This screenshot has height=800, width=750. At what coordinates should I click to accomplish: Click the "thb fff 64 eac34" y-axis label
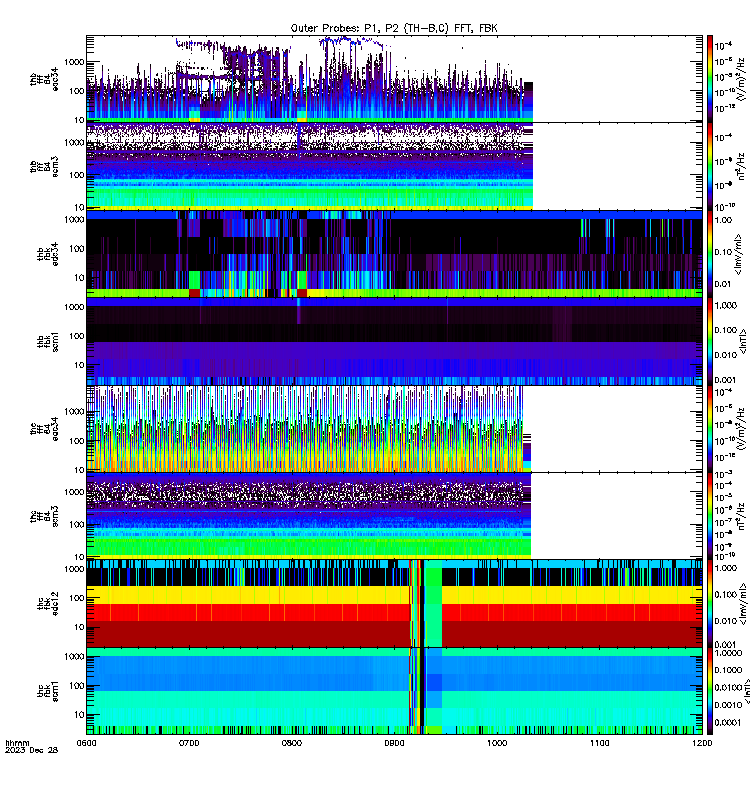pyautogui.click(x=44, y=79)
